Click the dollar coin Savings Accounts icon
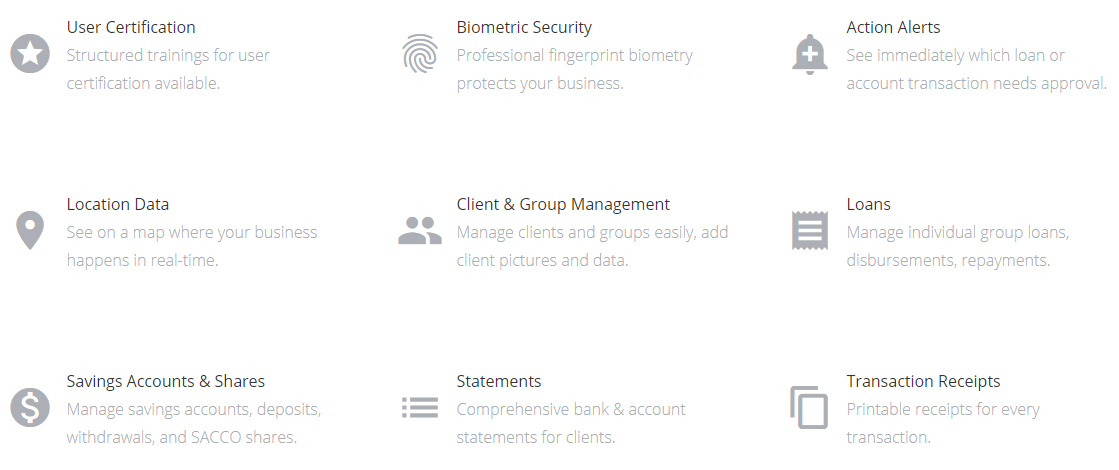The width and height of the screenshot is (1119, 470). coord(30,407)
